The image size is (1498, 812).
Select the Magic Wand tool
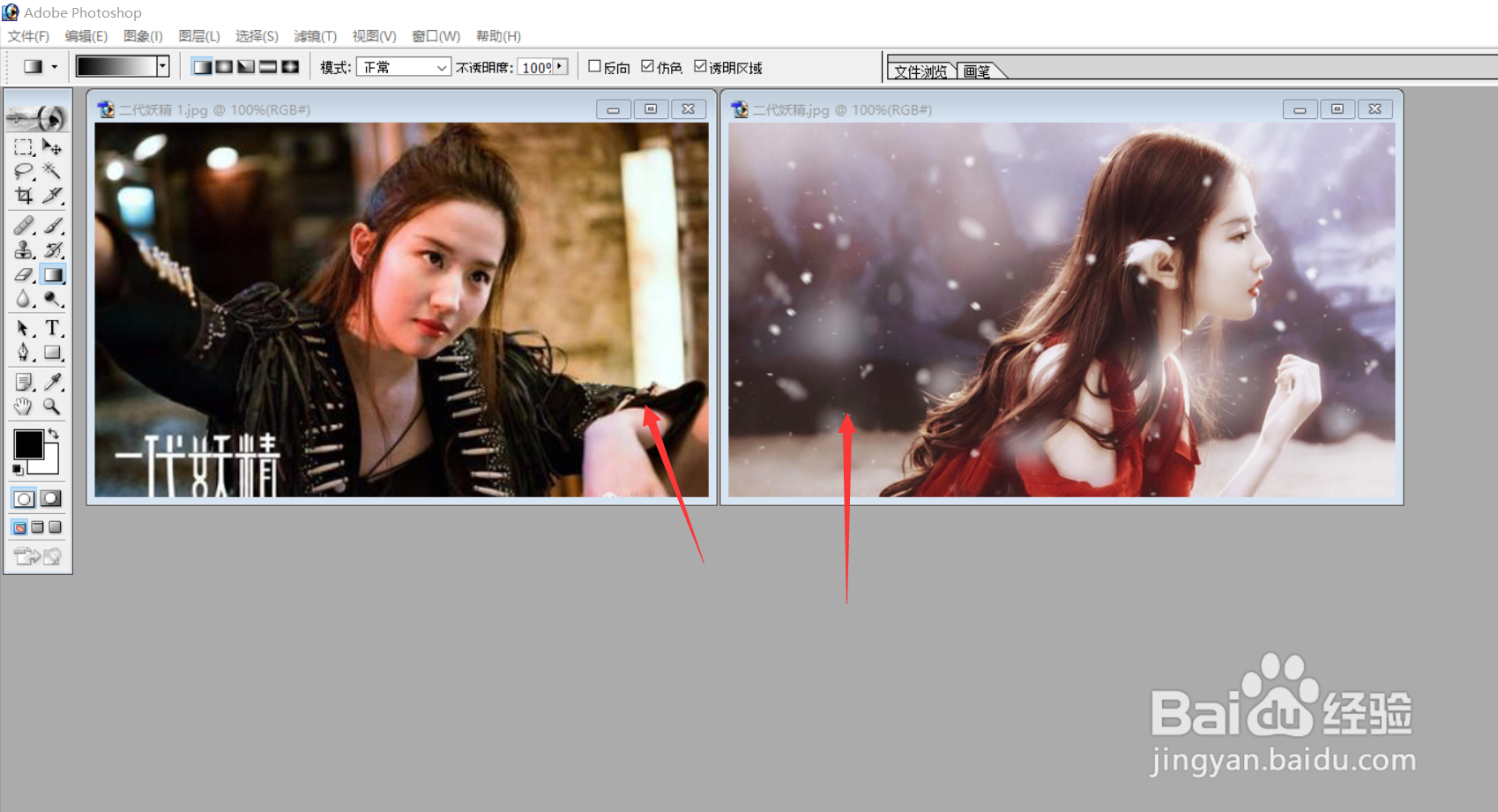tap(52, 171)
